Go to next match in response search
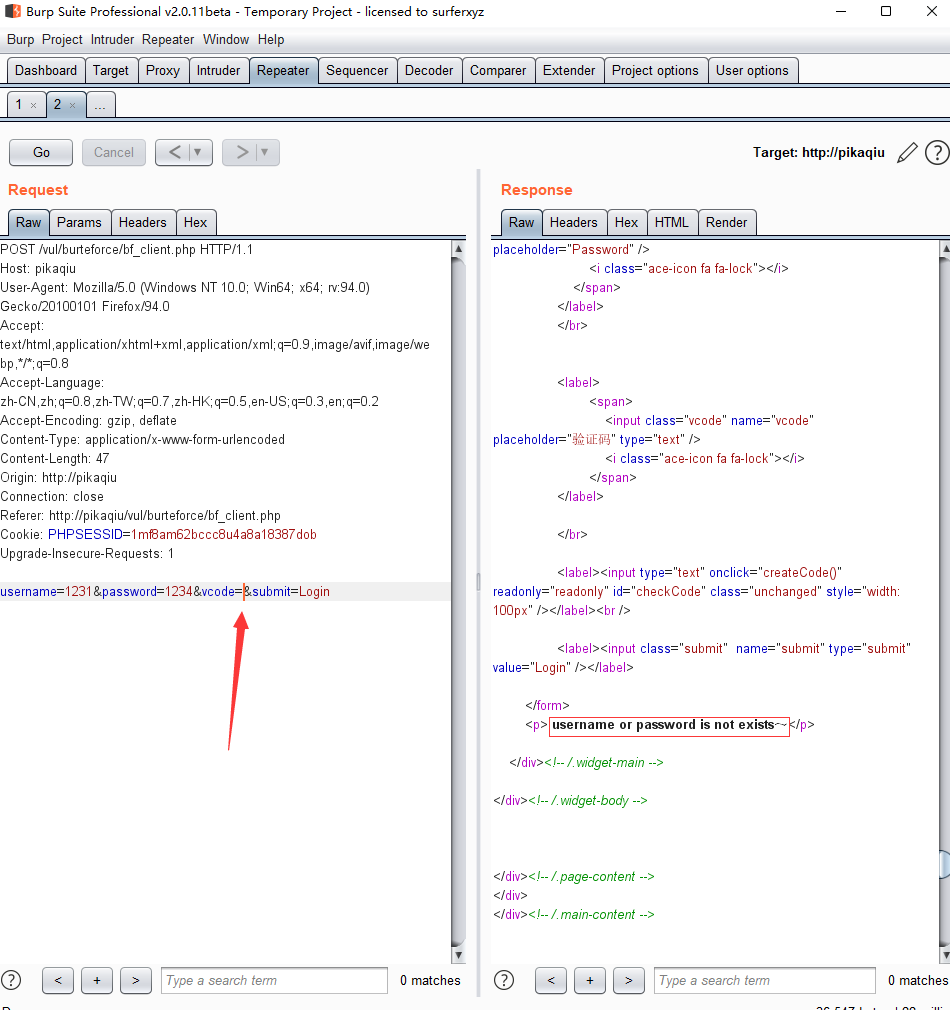 (x=629, y=980)
